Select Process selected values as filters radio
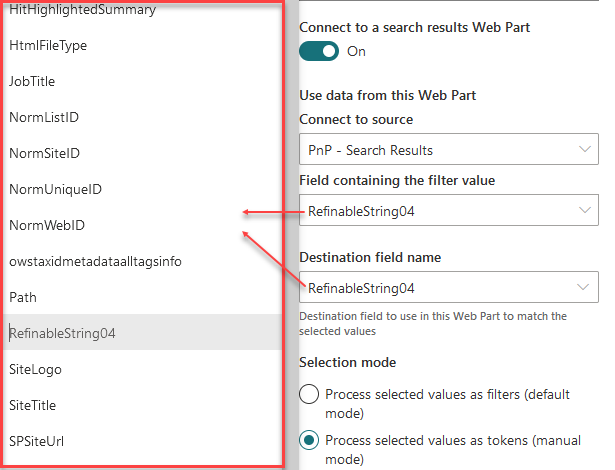Screen dimensions: 615x470 [310, 394]
